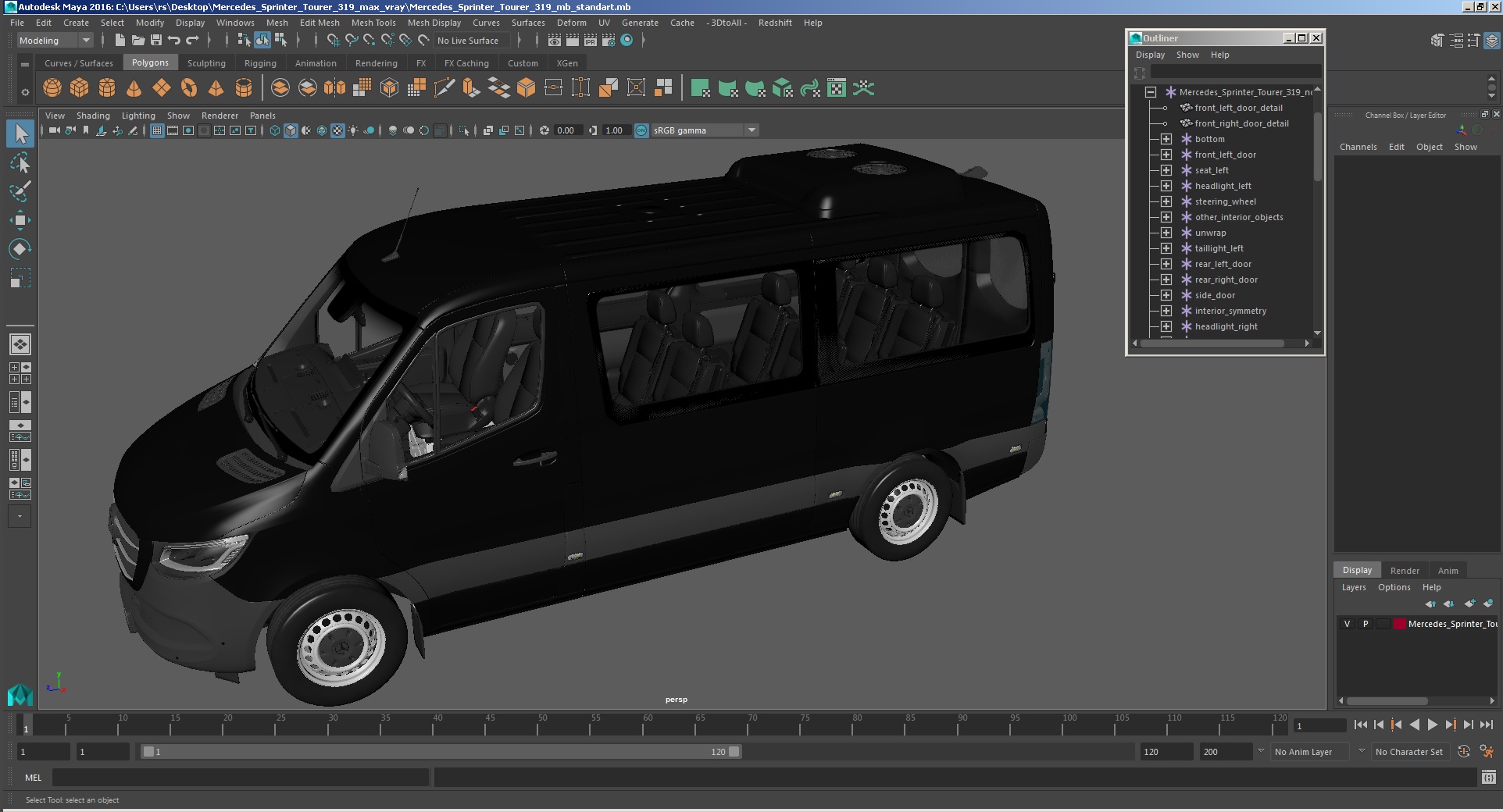This screenshot has width=1503, height=812.
Task: Click the Undo arrow icon
Action: click(174, 41)
